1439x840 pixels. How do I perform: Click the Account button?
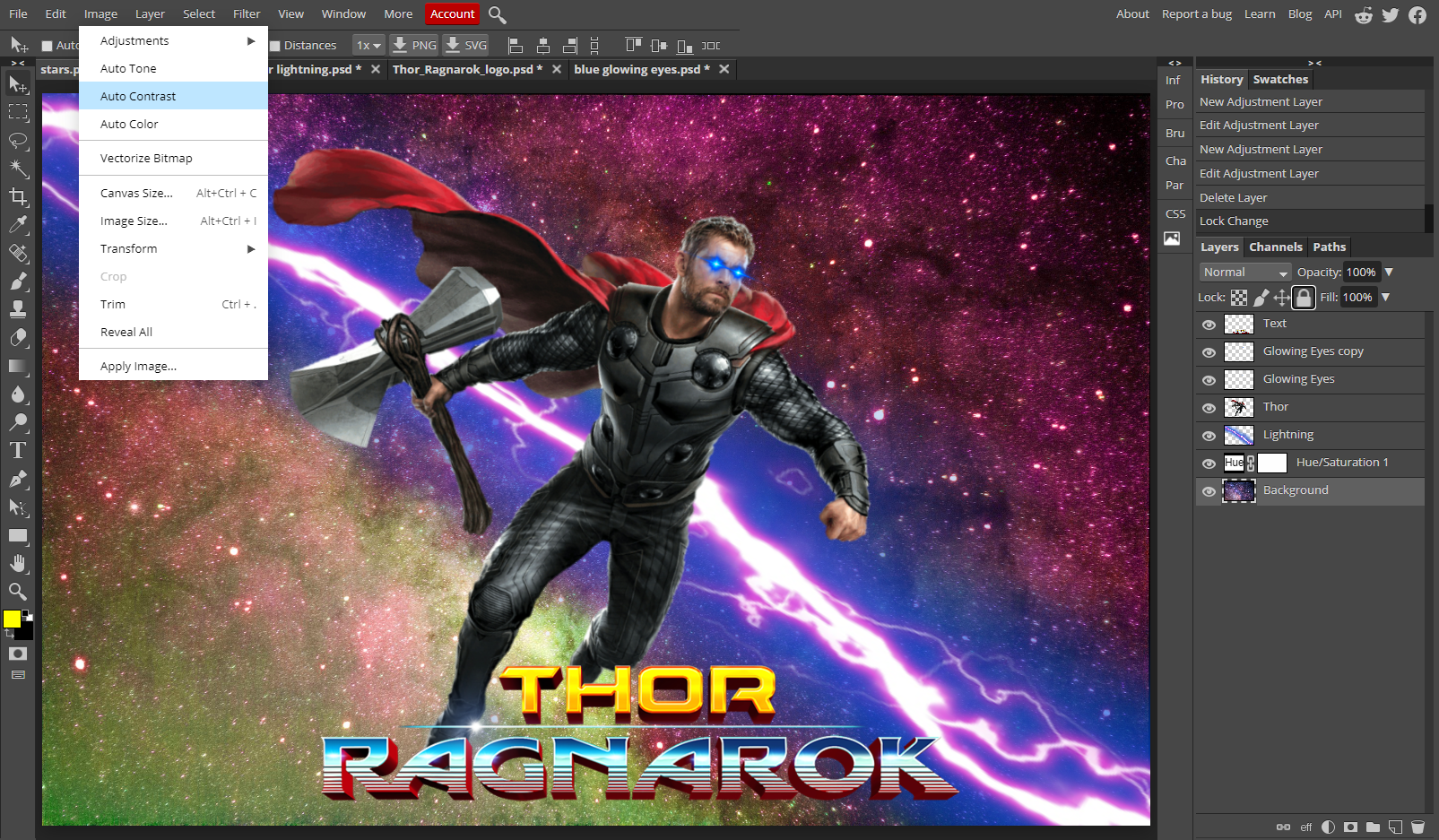tap(452, 14)
